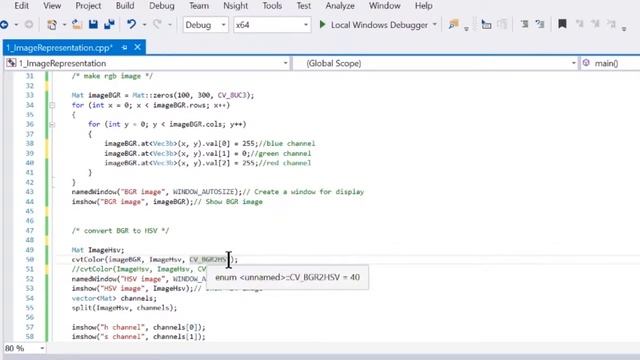The height and width of the screenshot is (360, 640).
Task: Click the toolbar icon left of the dimmed one
Action: point(486,25)
